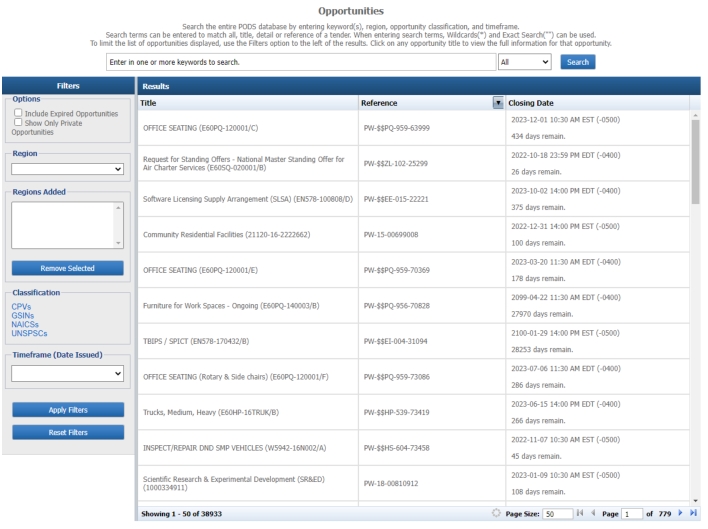
Task: Select reference PW-$$ZL-102-25299
Action: pos(396,163)
